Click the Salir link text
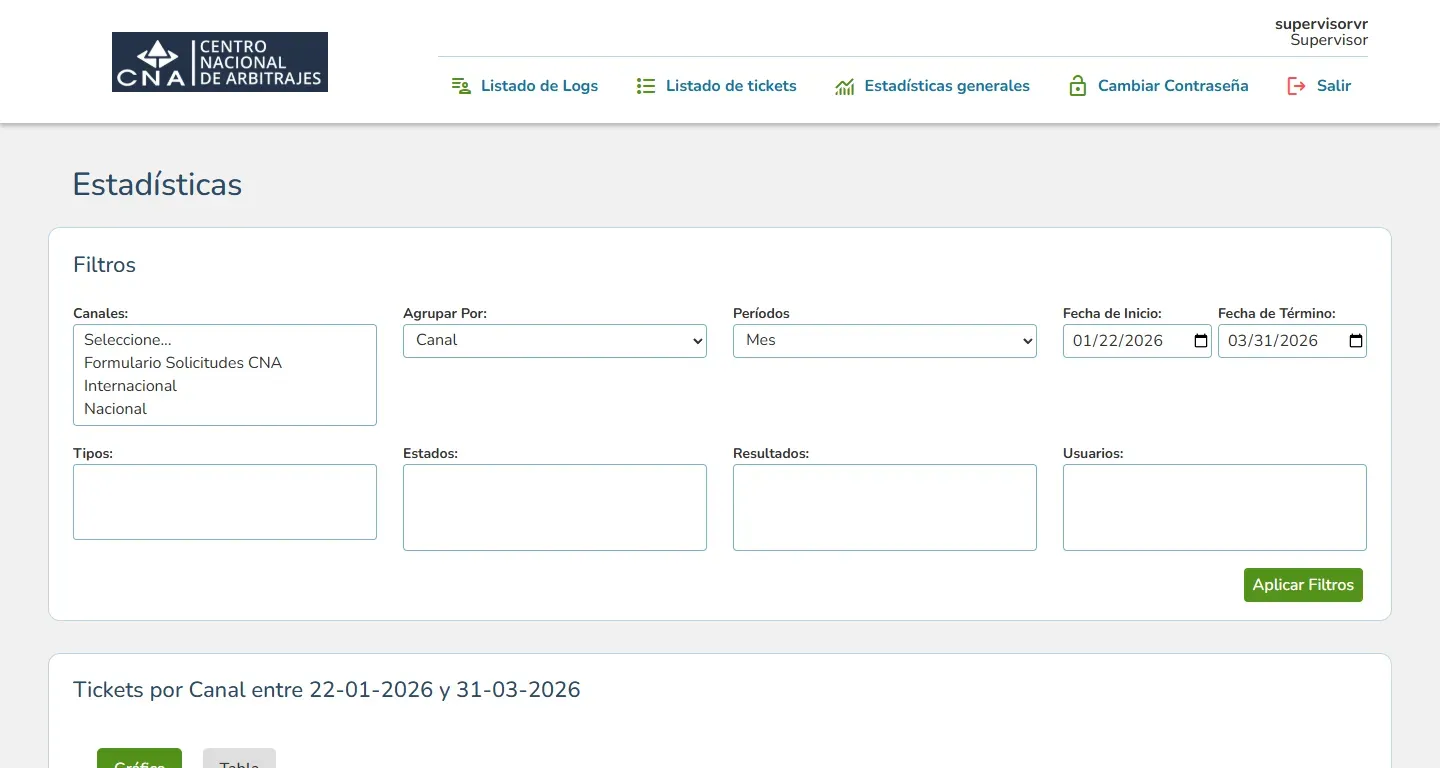1440x768 pixels. [1334, 86]
